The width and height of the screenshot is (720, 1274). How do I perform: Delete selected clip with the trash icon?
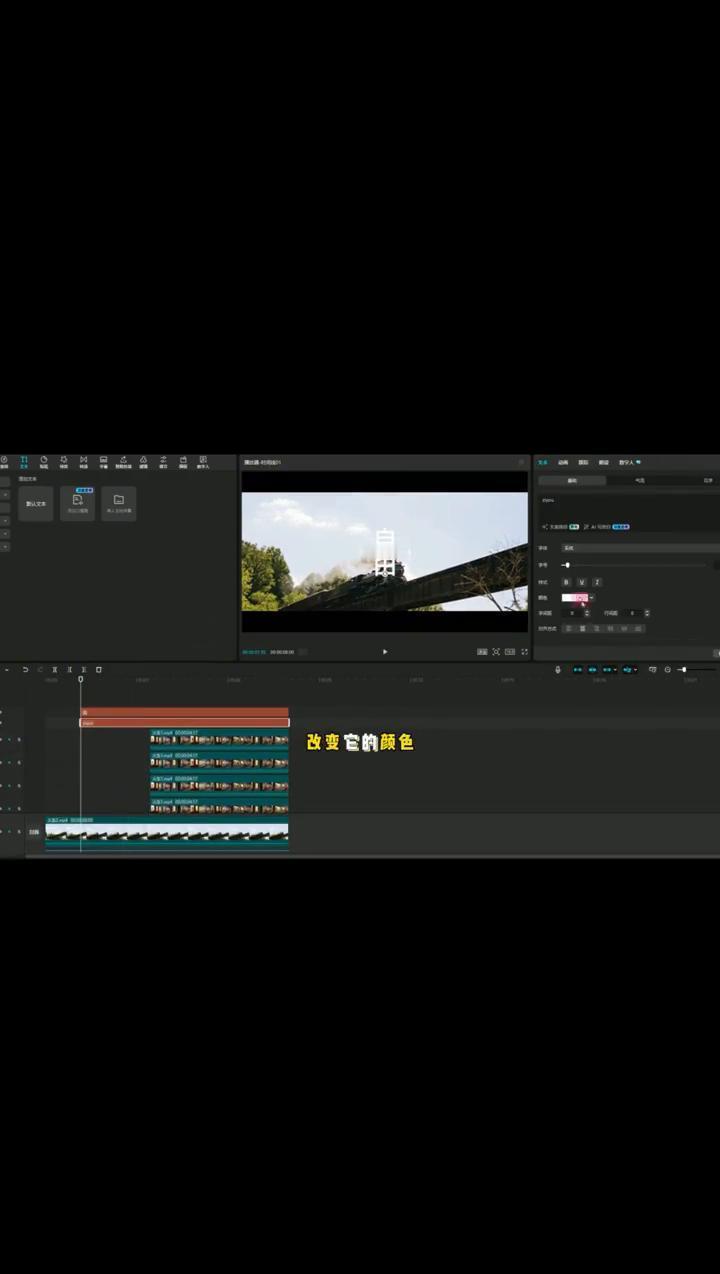99,670
